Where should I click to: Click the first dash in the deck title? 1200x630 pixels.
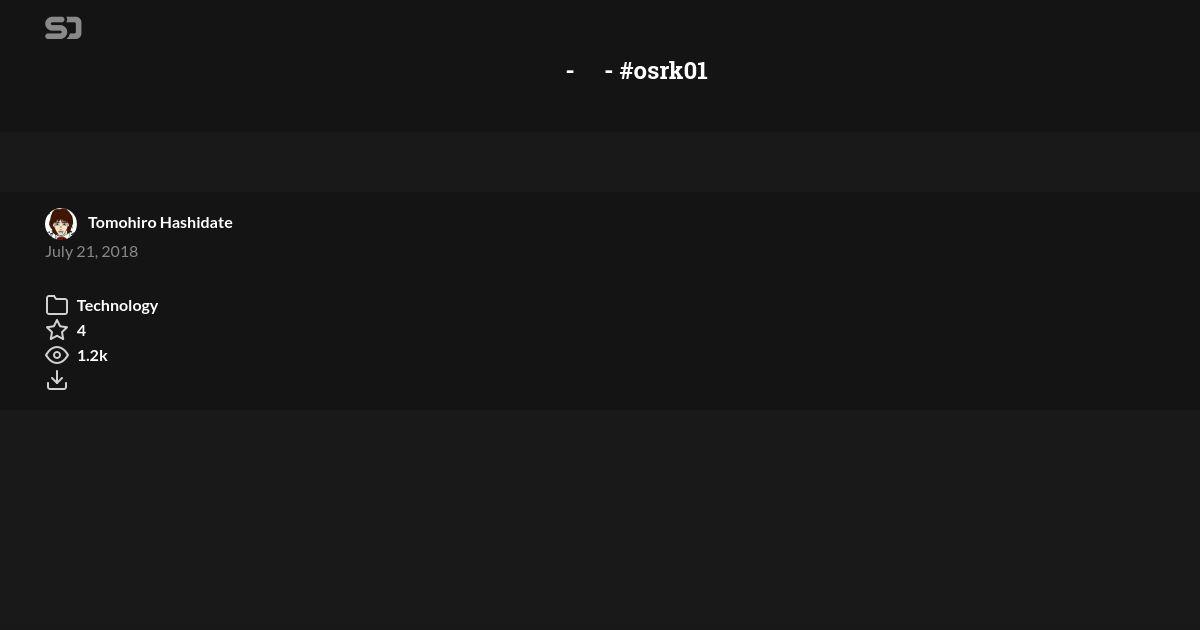[x=570, y=70]
